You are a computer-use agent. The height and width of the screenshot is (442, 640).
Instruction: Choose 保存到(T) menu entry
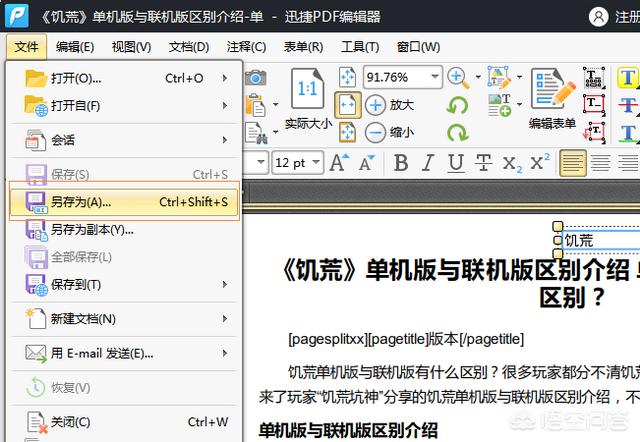pos(124,284)
